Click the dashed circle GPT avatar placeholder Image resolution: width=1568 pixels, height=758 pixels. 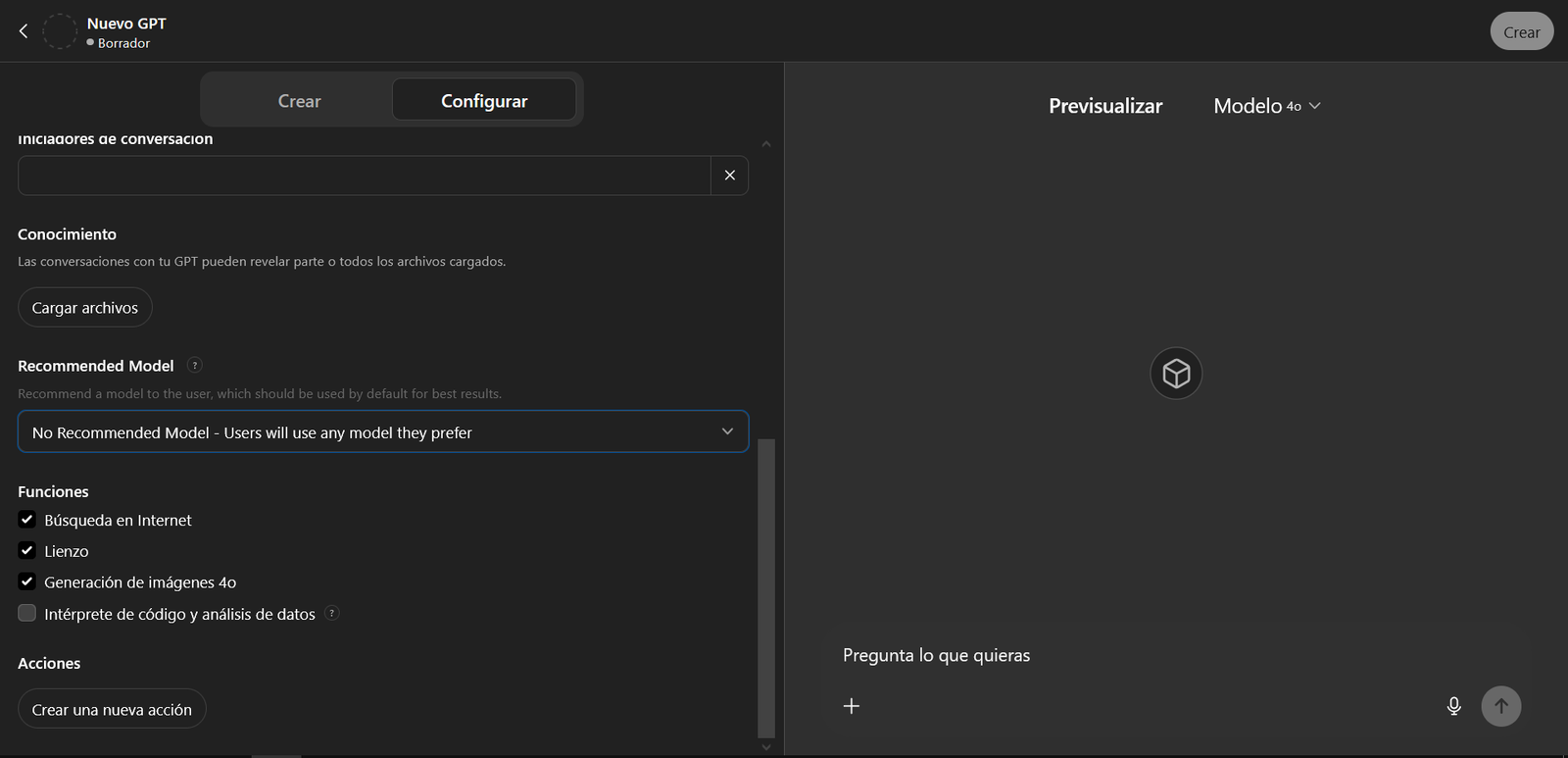59,31
